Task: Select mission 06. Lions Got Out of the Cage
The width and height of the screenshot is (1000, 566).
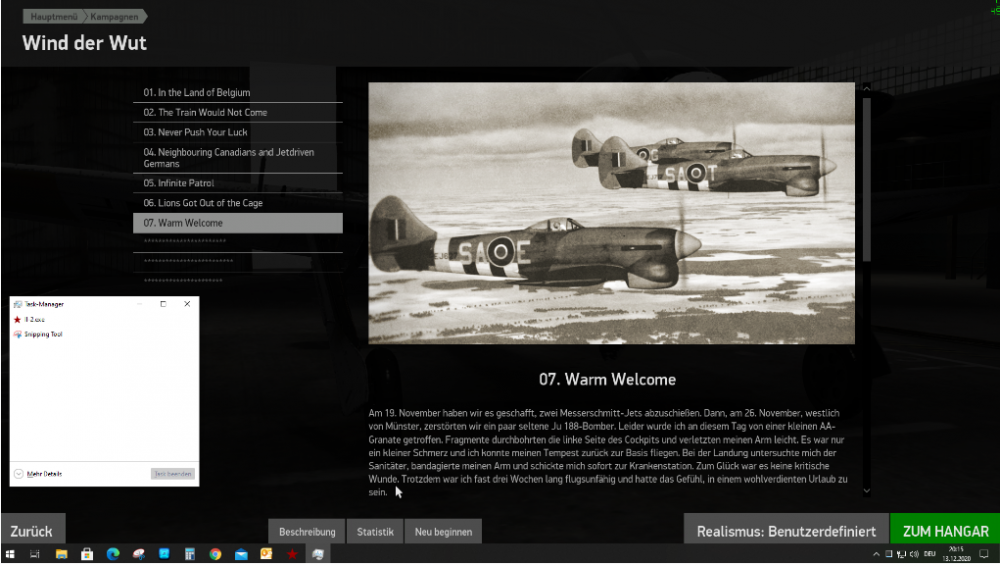Action: click(237, 203)
